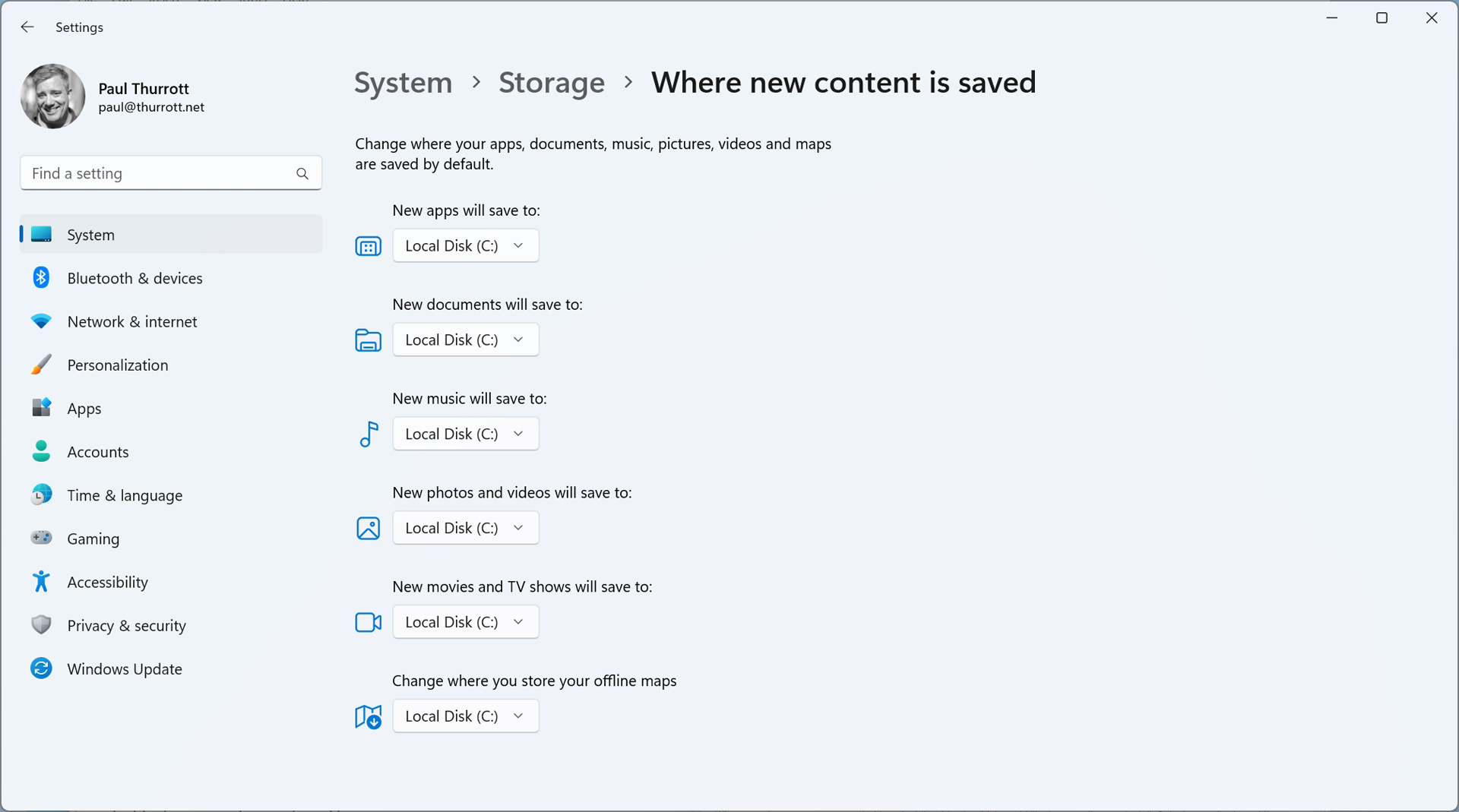
Task: Click the Privacy shield icon
Action: (41, 625)
